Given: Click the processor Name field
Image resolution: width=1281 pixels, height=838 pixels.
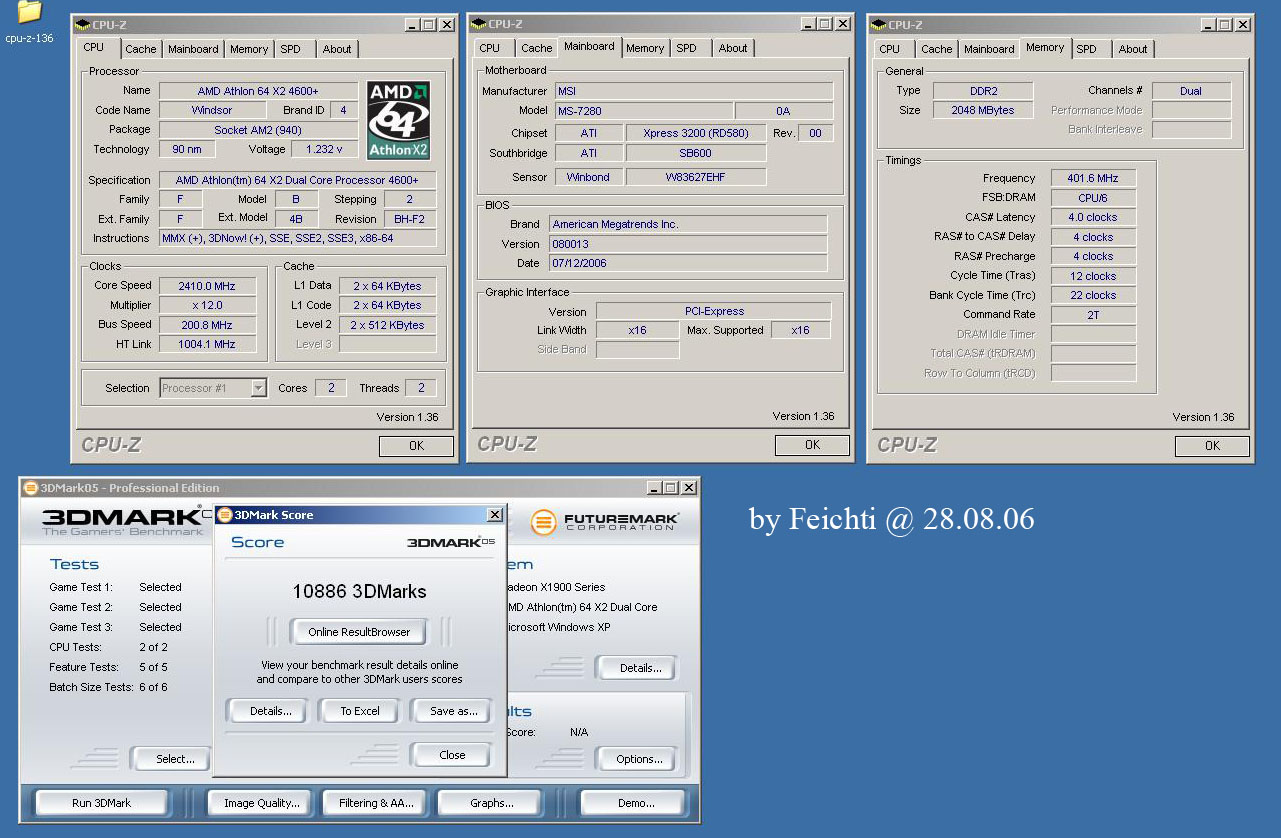Looking at the screenshot, I should pos(258,91).
